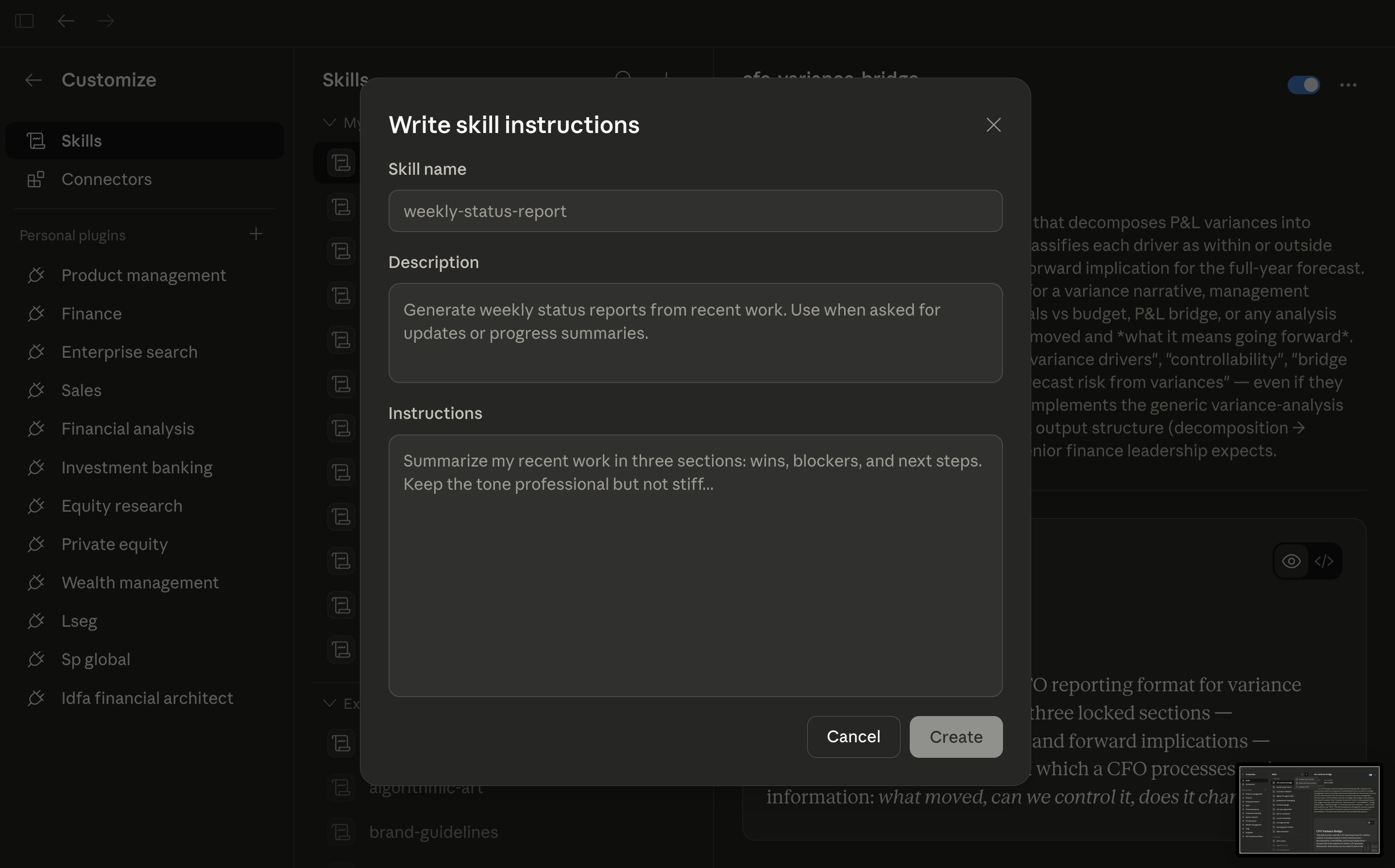The image size is (1395, 868).
Task: Collapse the My skills section
Action: (329, 122)
